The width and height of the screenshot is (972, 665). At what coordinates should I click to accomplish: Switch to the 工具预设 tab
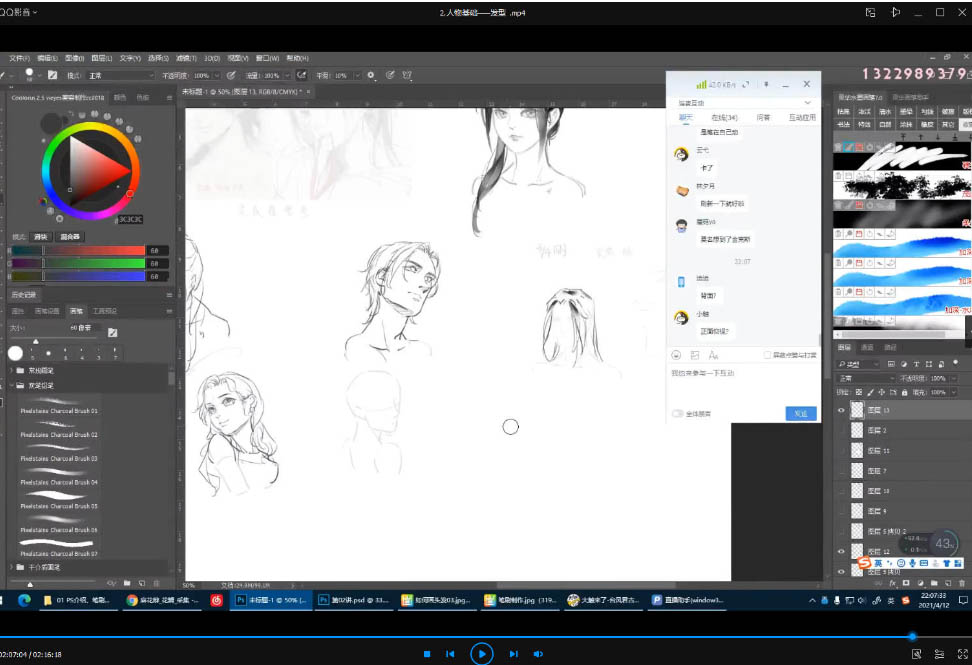105,311
